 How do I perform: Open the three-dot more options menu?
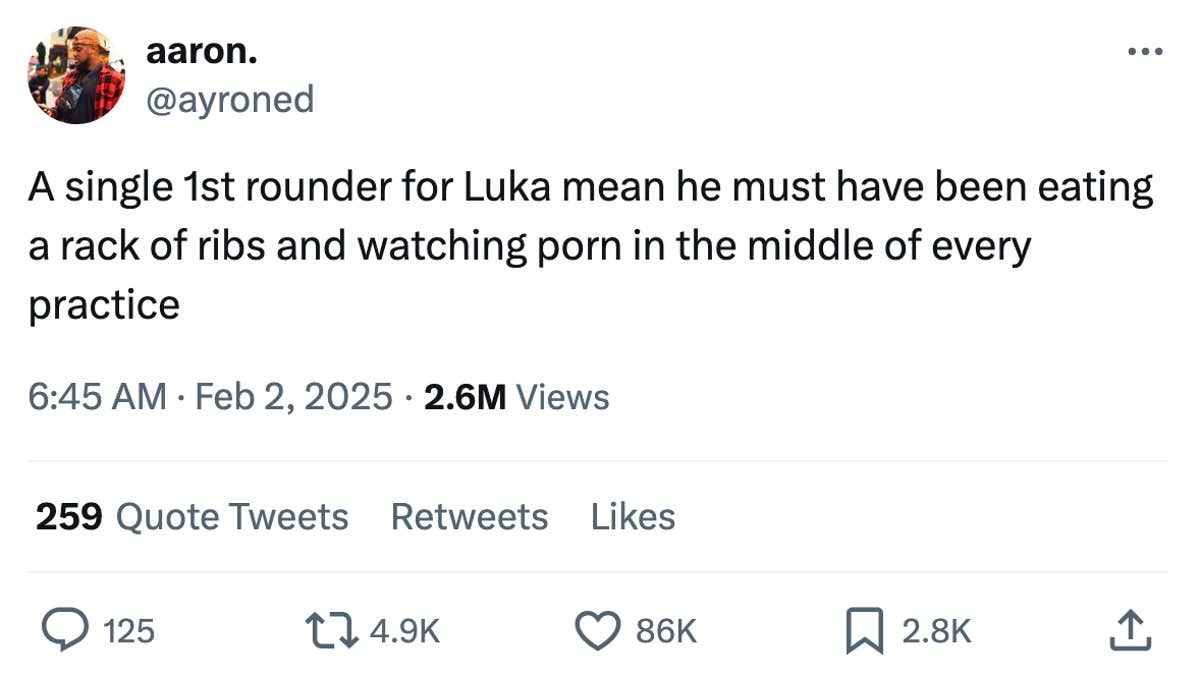[1146, 50]
